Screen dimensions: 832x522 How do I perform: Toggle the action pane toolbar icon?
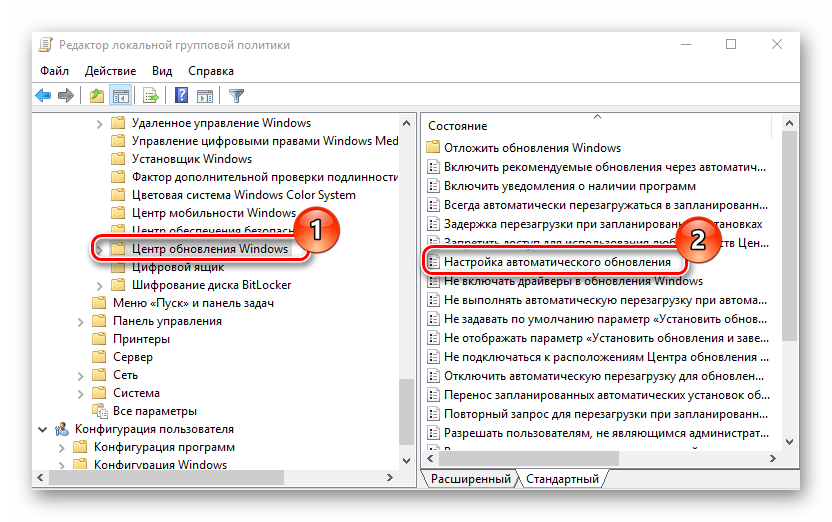205,96
